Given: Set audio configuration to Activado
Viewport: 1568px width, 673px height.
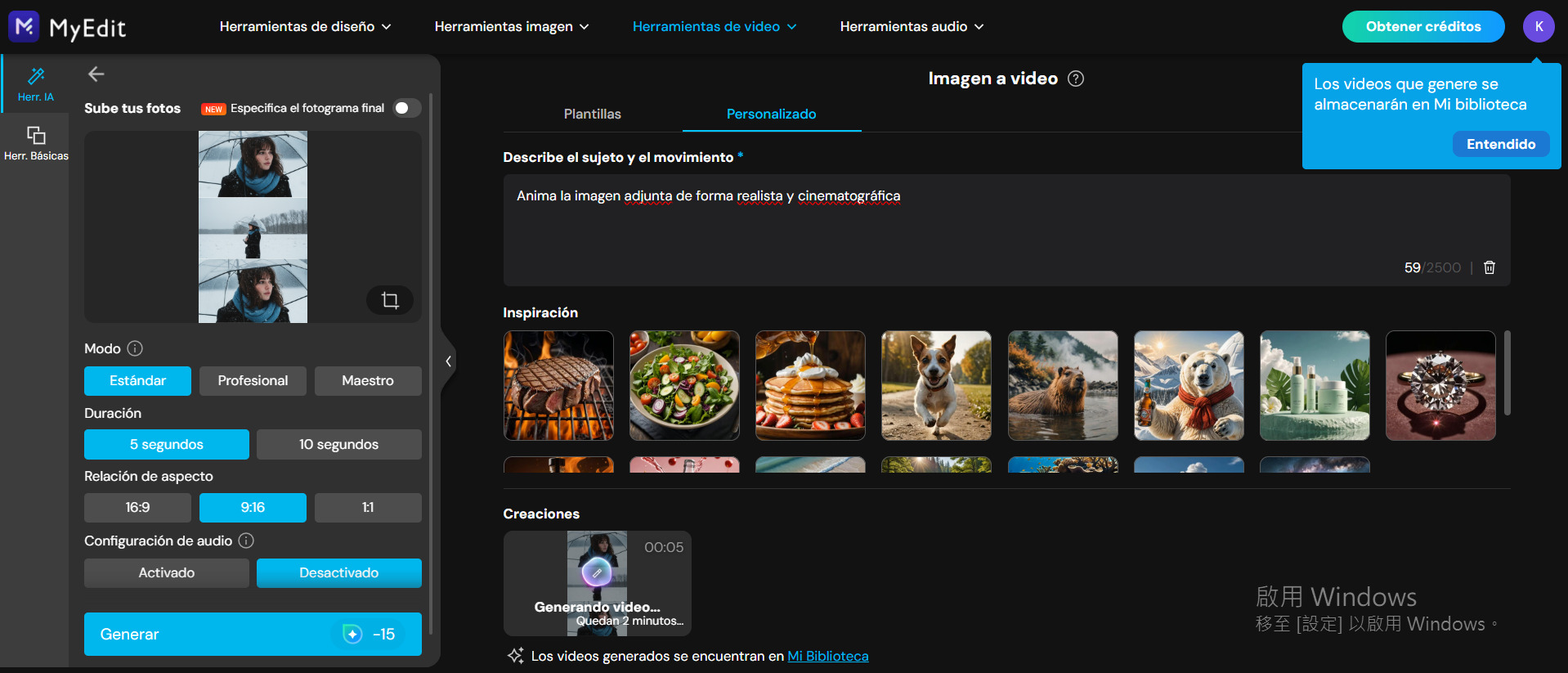Looking at the screenshot, I should point(167,573).
